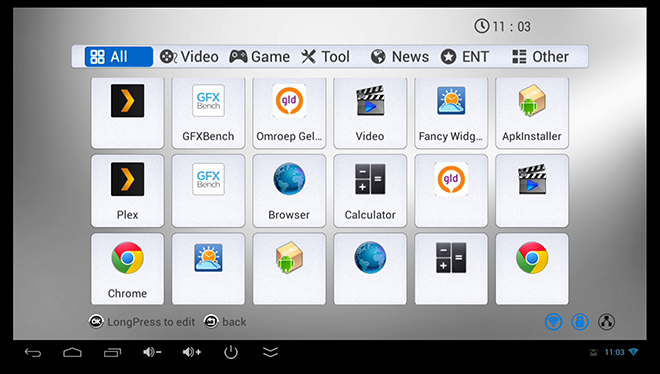Hide the navigation bar with double chevron
Image resolution: width=660 pixels, height=374 pixels.
click(x=270, y=352)
